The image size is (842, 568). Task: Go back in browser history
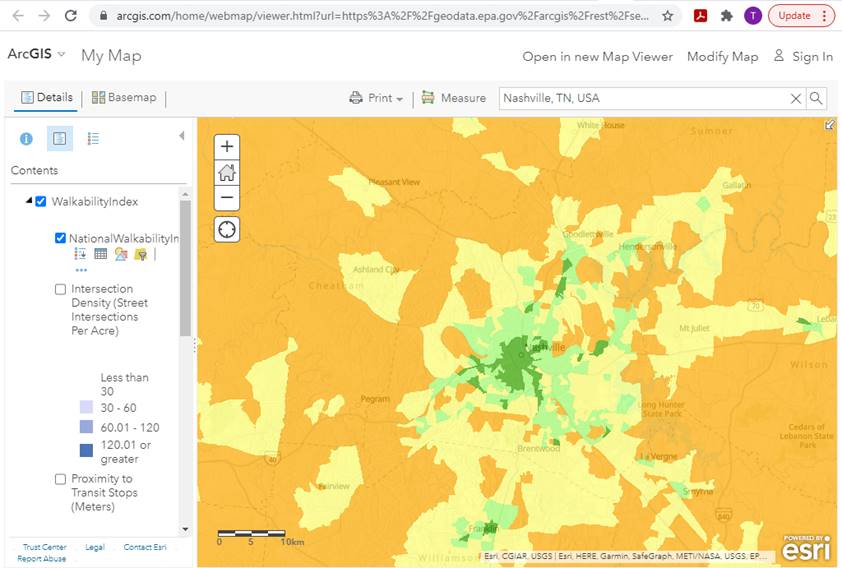pyautogui.click(x=18, y=16)
